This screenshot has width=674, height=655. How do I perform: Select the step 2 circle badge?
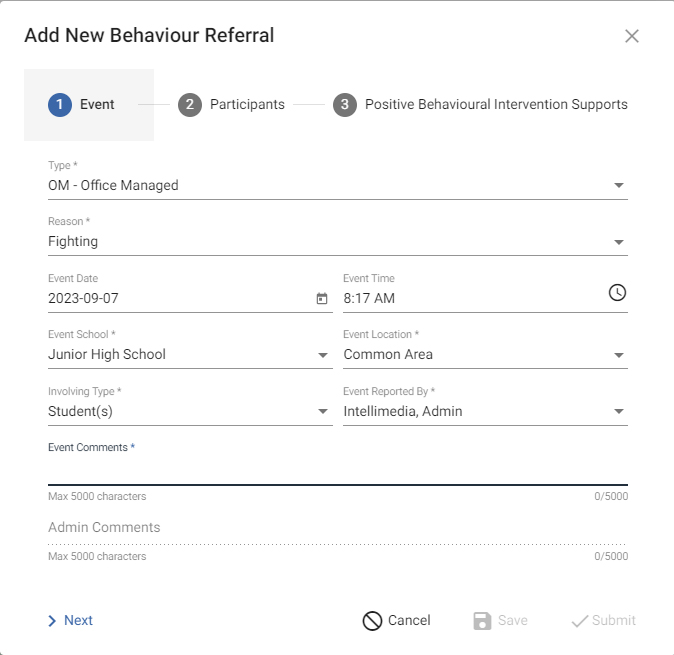point(190,105)
